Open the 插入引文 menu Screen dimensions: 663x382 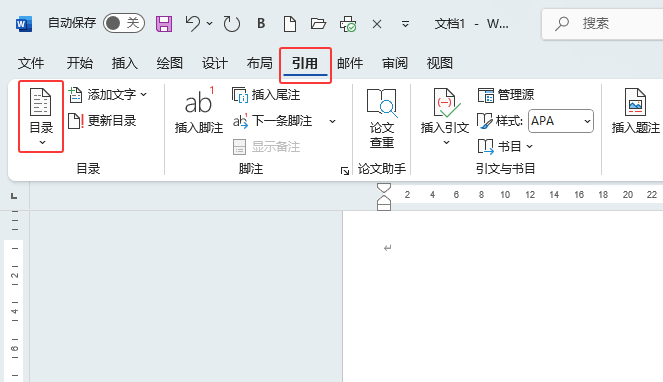click(445, 117)
